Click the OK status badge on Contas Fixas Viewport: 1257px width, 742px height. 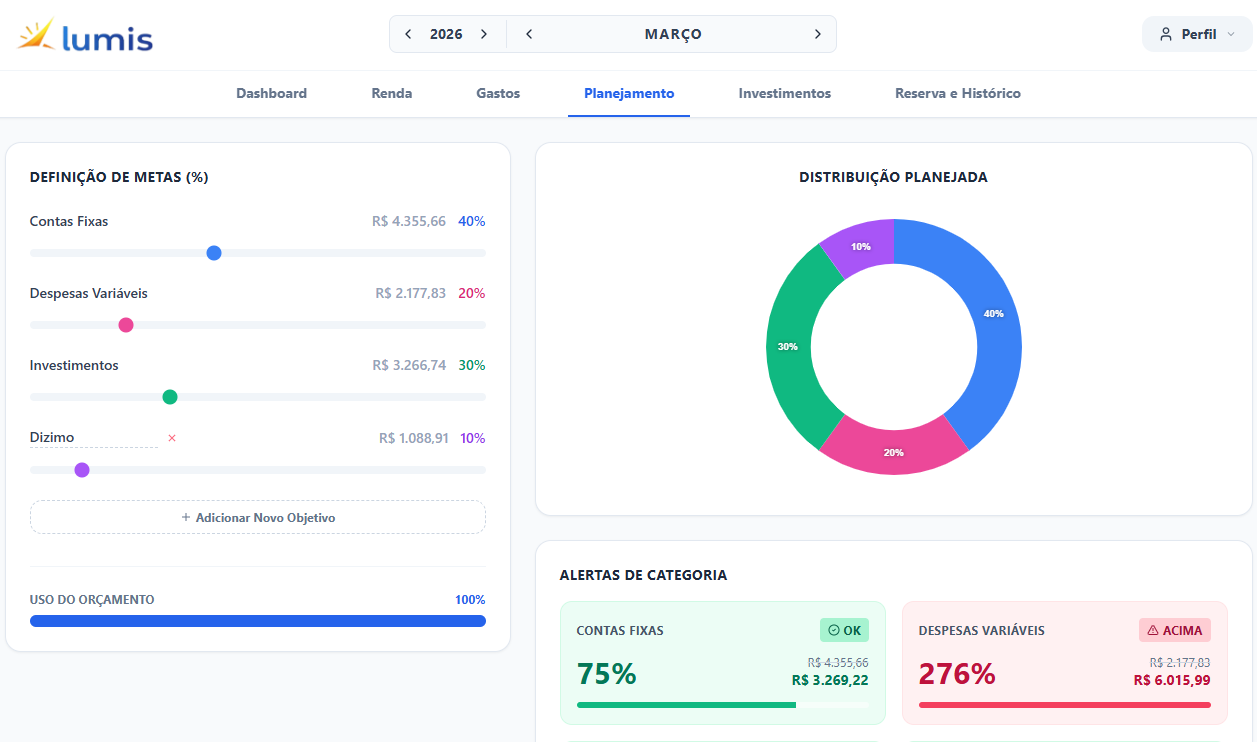[x=844, y=630]
